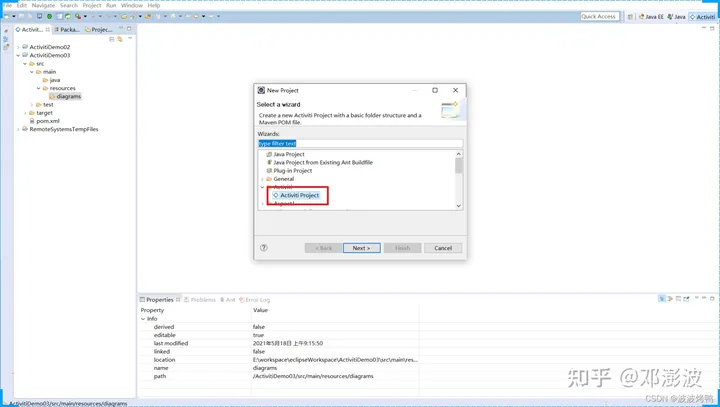
Task: Select the Plug-in Project wizard entry
Action: [289, 171]
